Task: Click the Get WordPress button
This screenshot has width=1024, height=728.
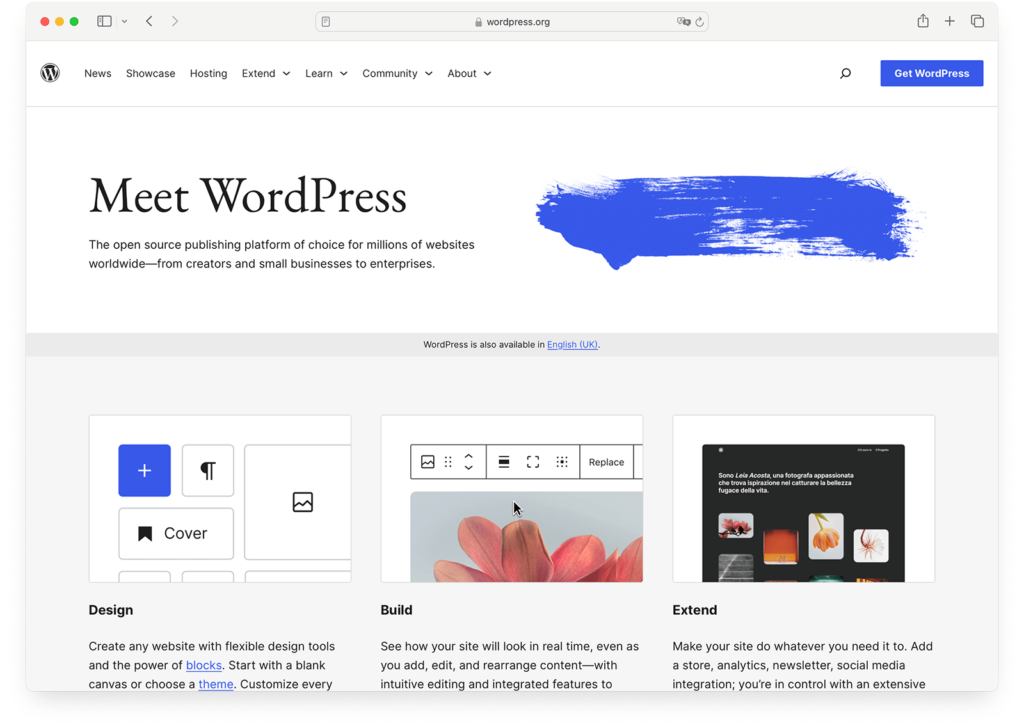Action: click(931, 73)
